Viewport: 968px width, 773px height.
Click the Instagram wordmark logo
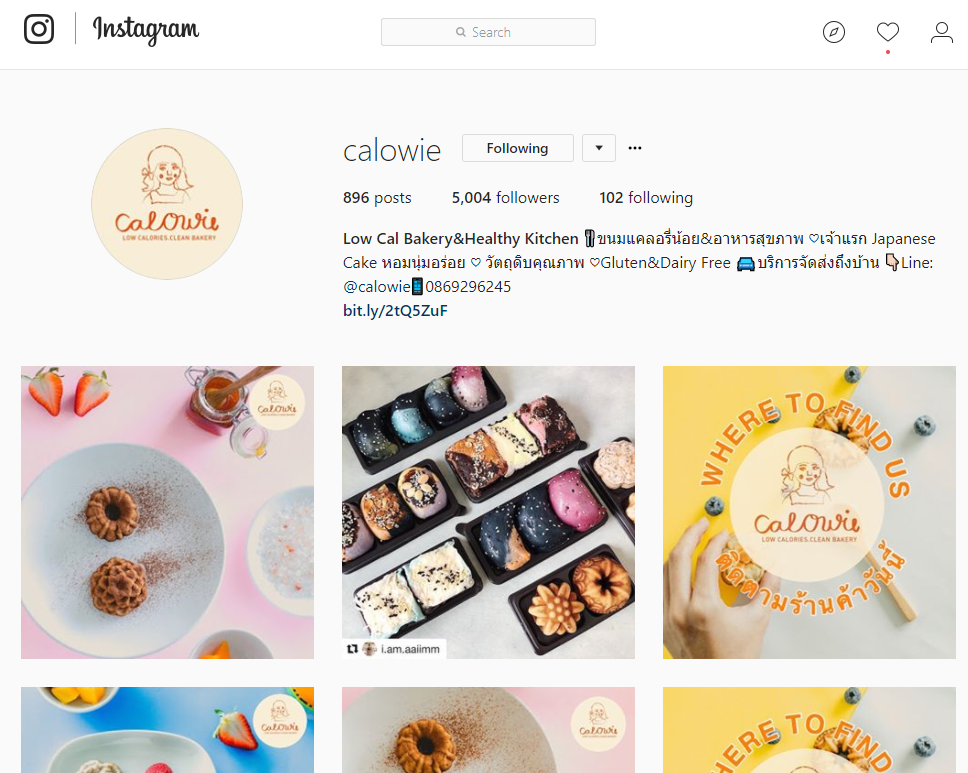[146, 30]
